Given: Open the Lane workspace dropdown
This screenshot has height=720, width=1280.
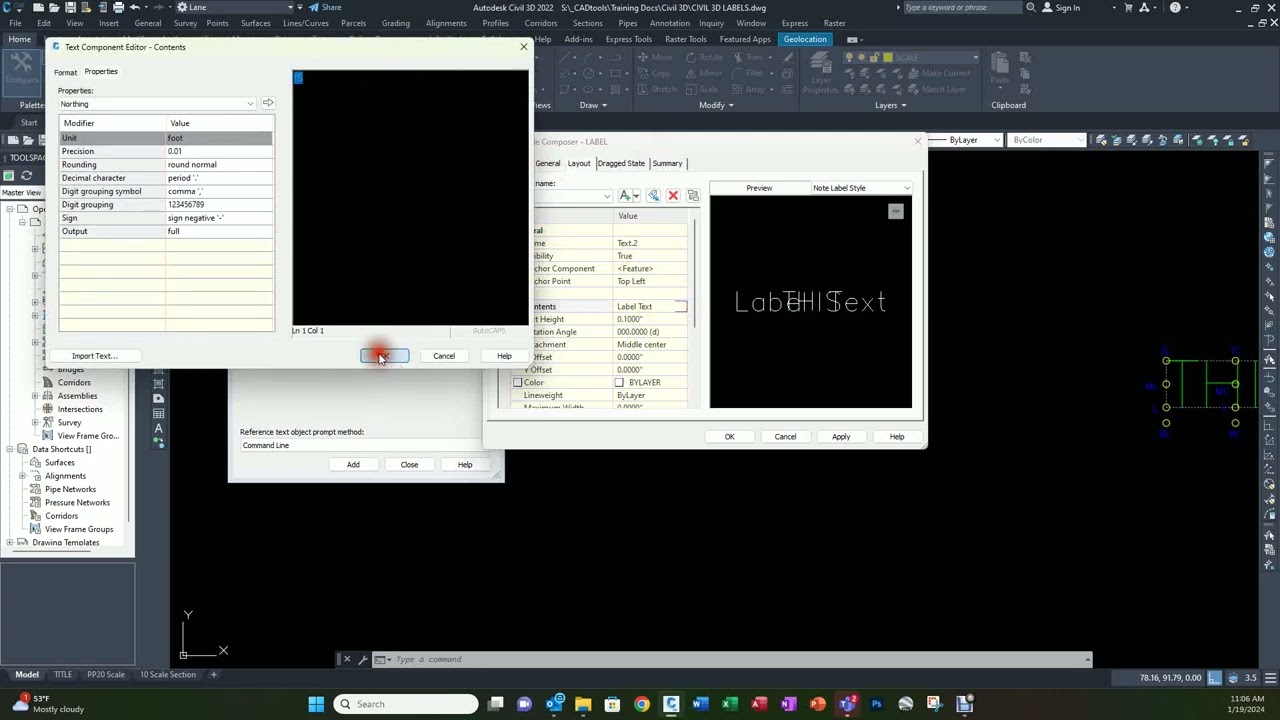Looking at the screenshot, I should coord(235,7).
